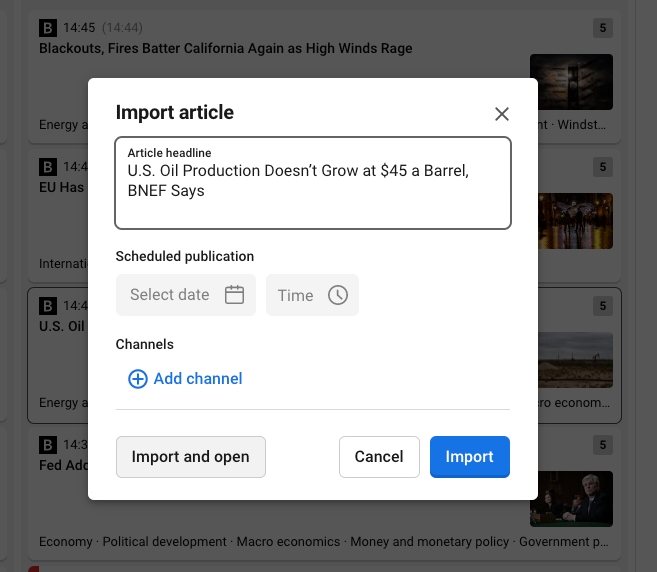Close the Import article dialog

(502, 114)
